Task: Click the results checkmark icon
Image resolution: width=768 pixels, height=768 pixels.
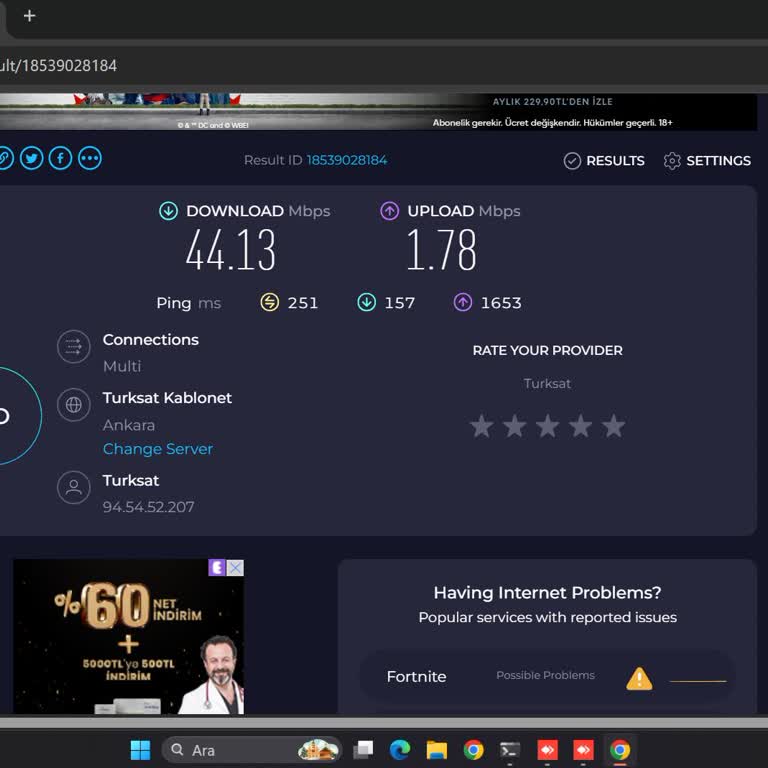Action: (572, 161)
